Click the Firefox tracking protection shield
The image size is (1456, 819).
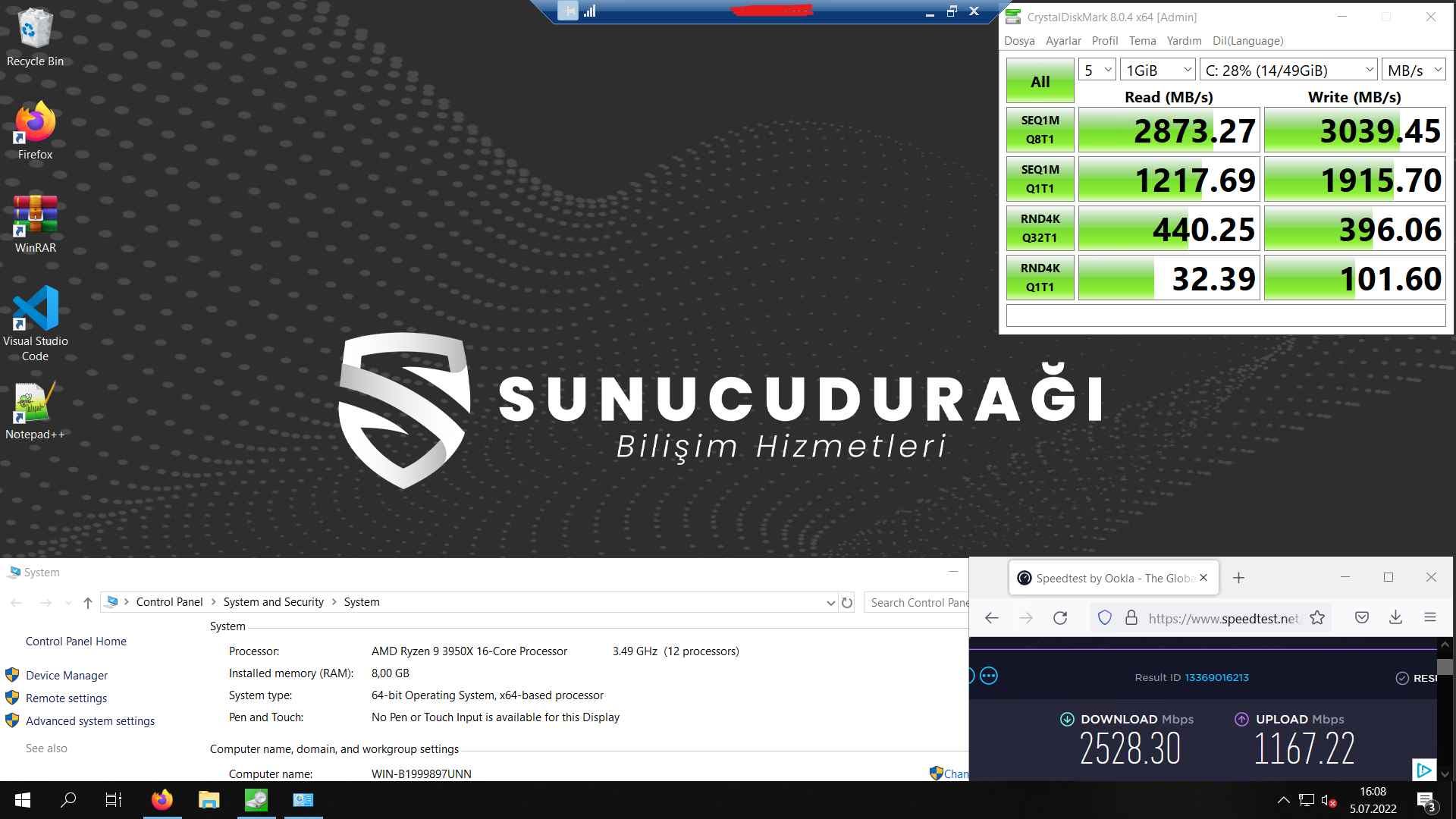pyautogui.click(x=1105, y=618)
